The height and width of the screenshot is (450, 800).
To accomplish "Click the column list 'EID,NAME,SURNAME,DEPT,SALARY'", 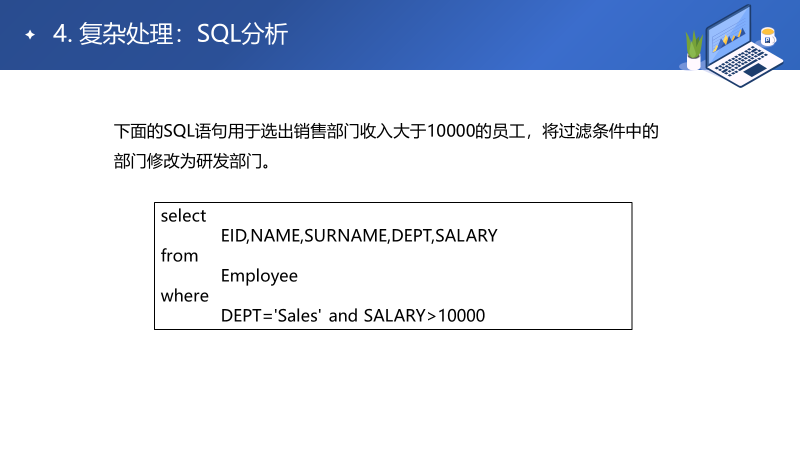I will (359, 236).
